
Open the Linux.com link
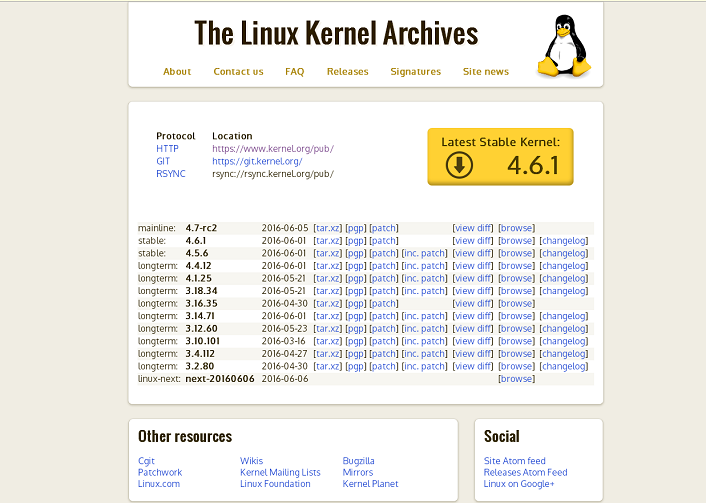click(x=159, y=484)
